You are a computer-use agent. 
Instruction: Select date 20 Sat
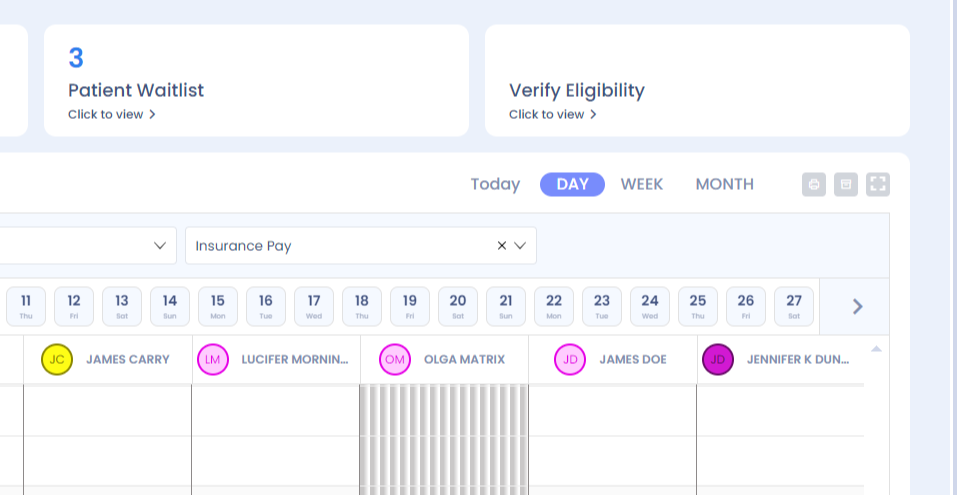pos(458,306)
